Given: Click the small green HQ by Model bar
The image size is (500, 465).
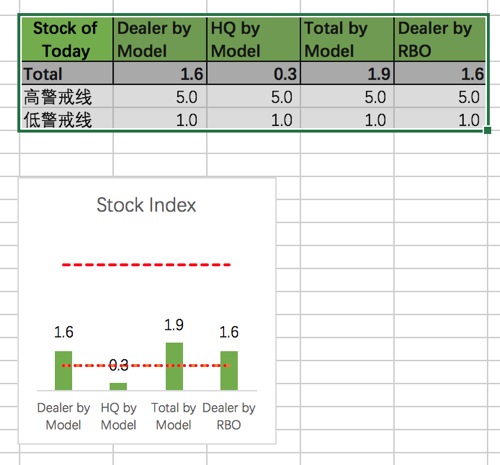Looking at the screenshot, I should click(118, 386).
